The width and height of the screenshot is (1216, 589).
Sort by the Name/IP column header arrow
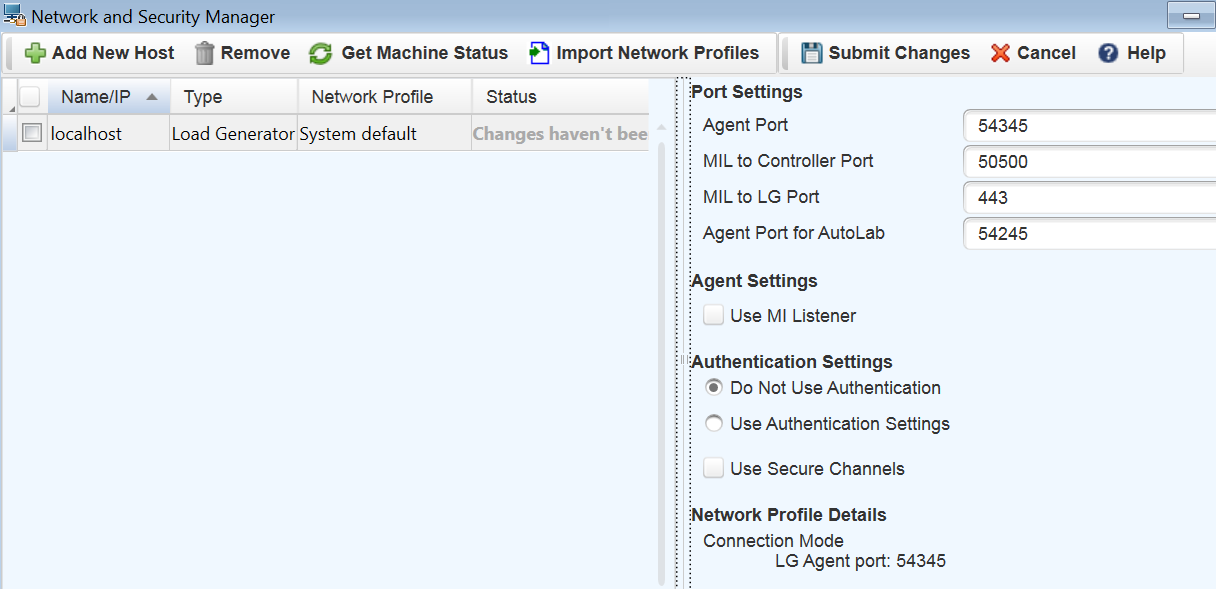[x=152, y=97]
